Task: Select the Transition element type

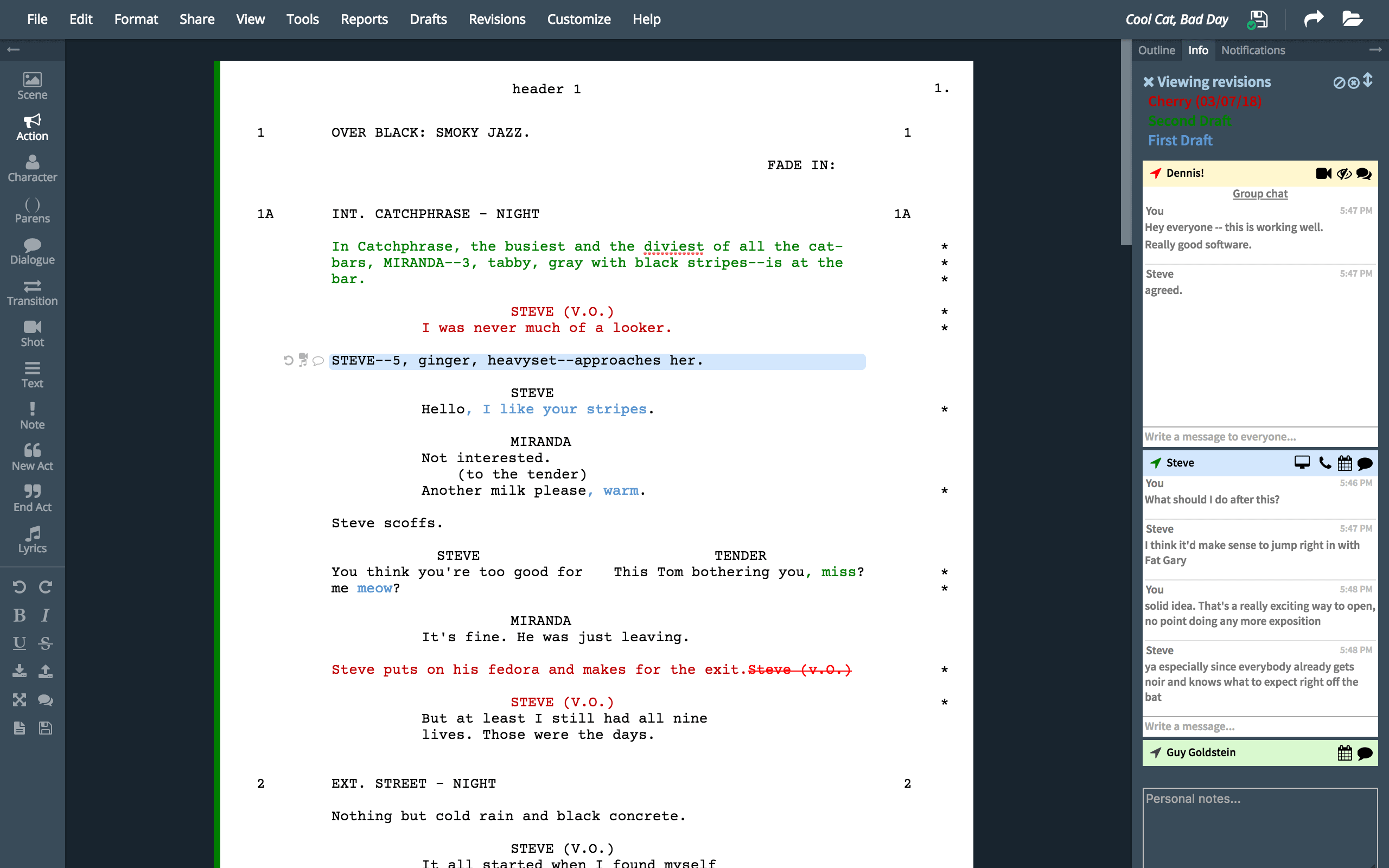Action: [x=32, y=294]
